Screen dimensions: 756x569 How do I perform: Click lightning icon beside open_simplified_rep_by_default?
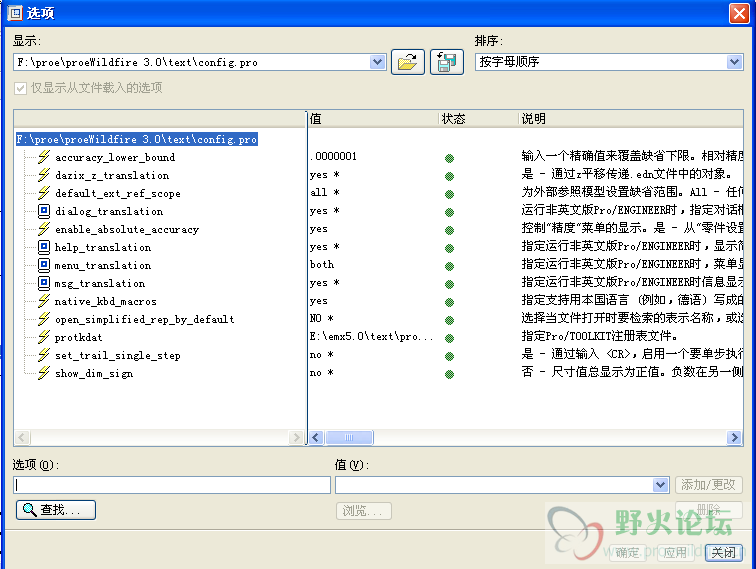pyautogui.click(x=44, y=319)
